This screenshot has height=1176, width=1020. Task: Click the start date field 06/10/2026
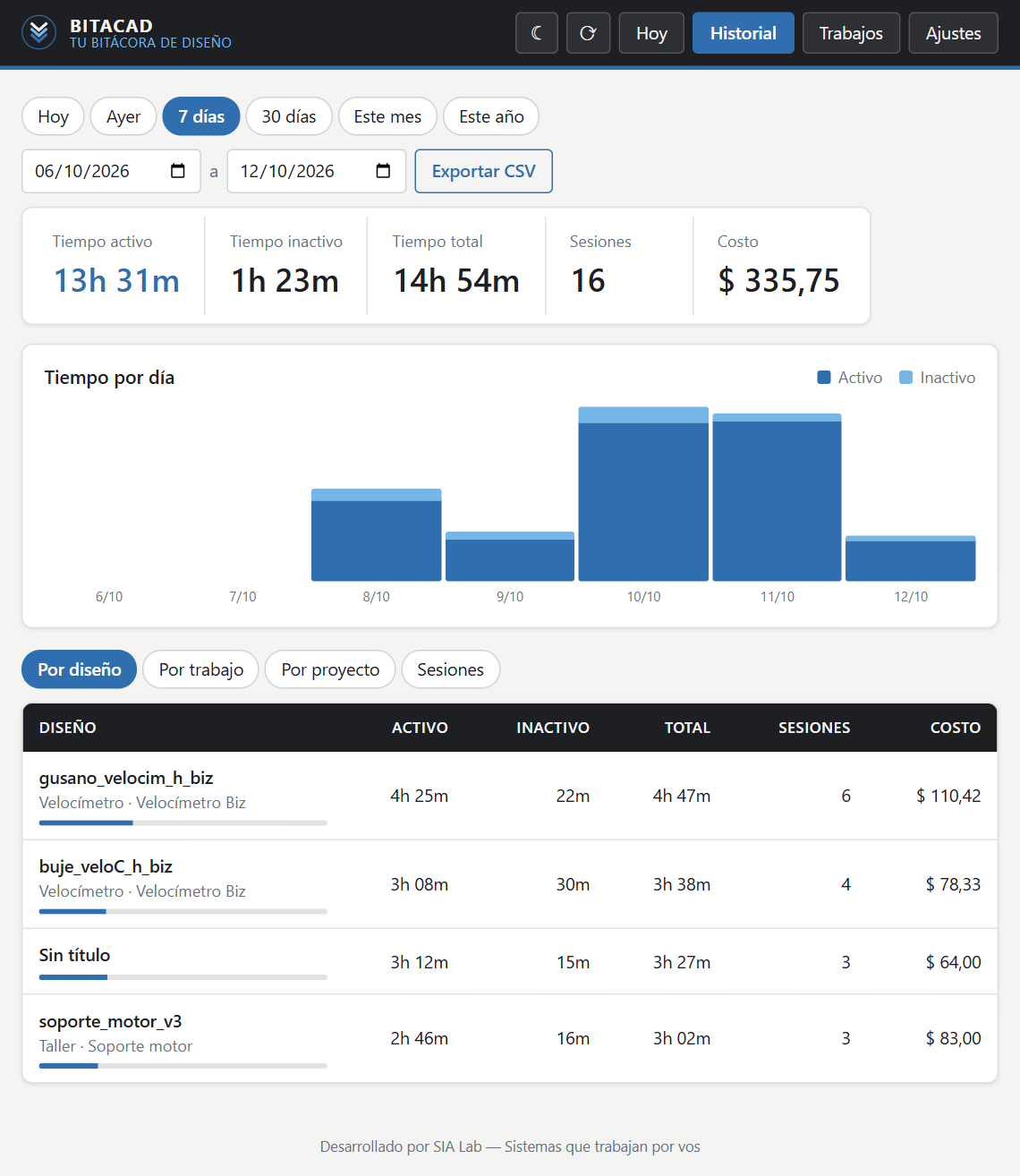point(111,171)
